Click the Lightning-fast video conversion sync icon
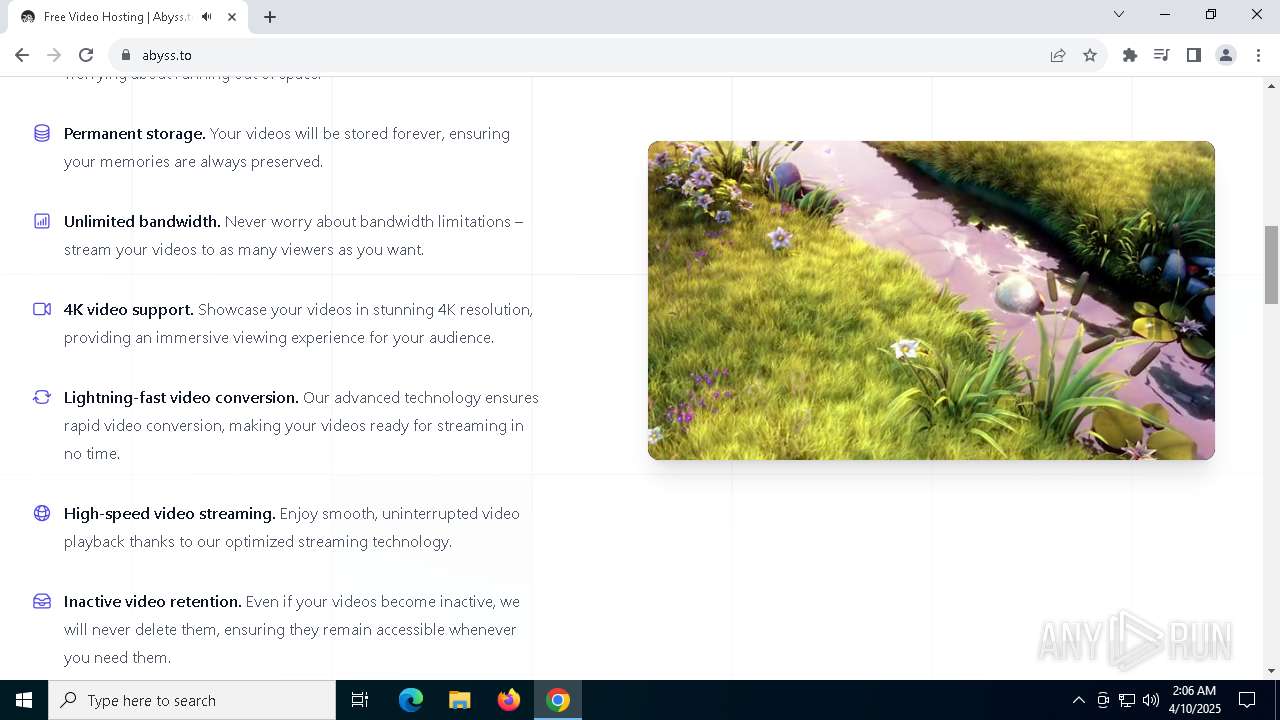The width and height of the screenshot is (1280, 720). [x=42, y=397]
